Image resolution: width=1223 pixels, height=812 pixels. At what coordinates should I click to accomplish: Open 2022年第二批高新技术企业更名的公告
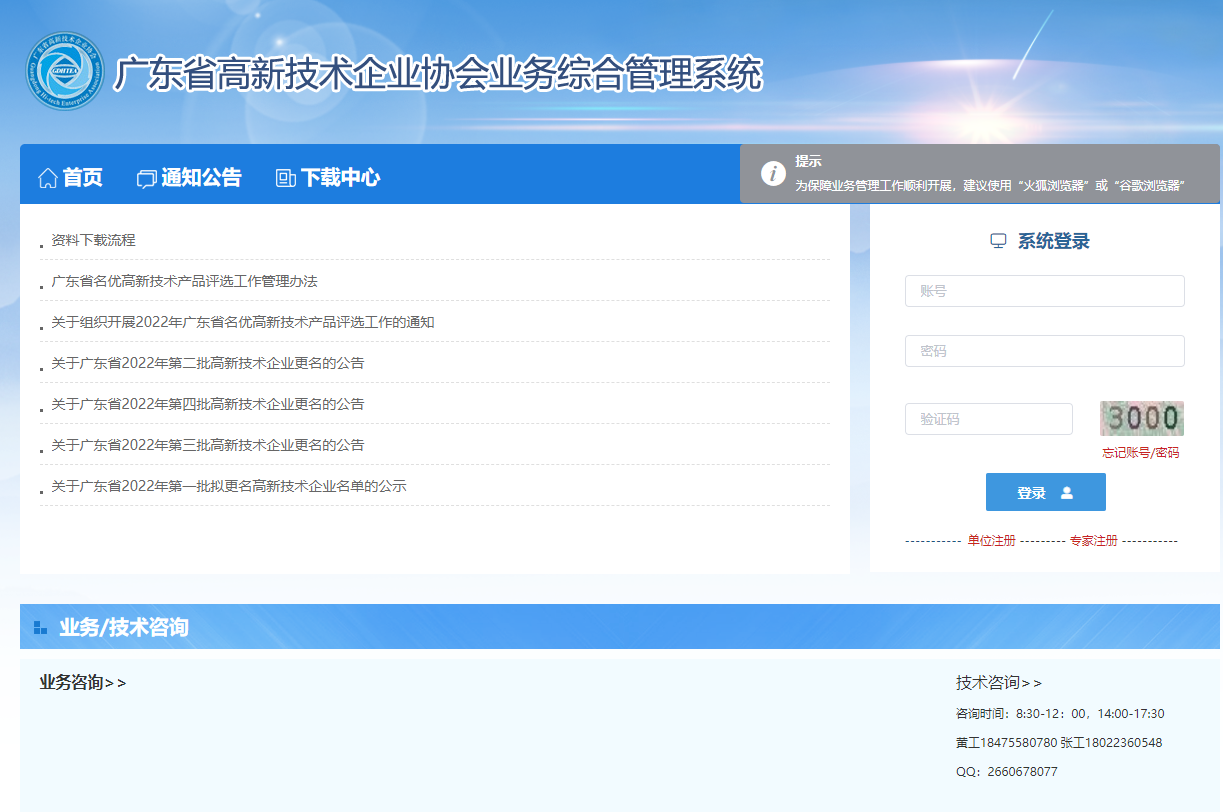pyautogui.click(x=208, y=363)
